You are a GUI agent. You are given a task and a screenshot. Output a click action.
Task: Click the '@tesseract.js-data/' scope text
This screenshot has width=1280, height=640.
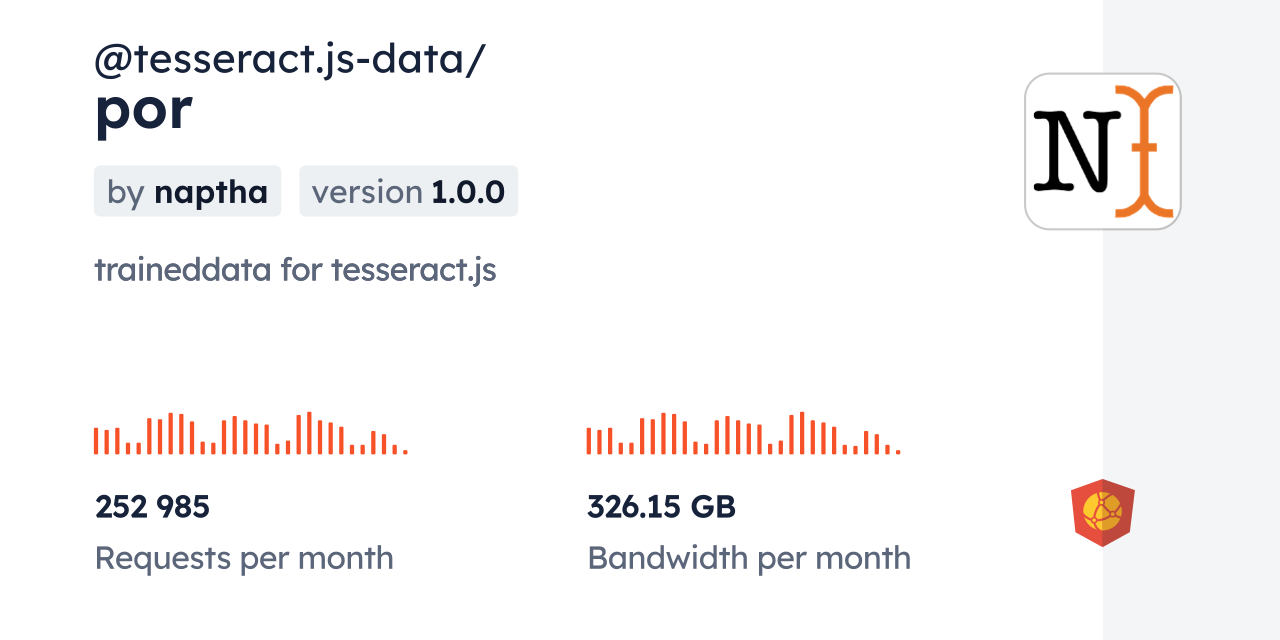coord(290,61)
